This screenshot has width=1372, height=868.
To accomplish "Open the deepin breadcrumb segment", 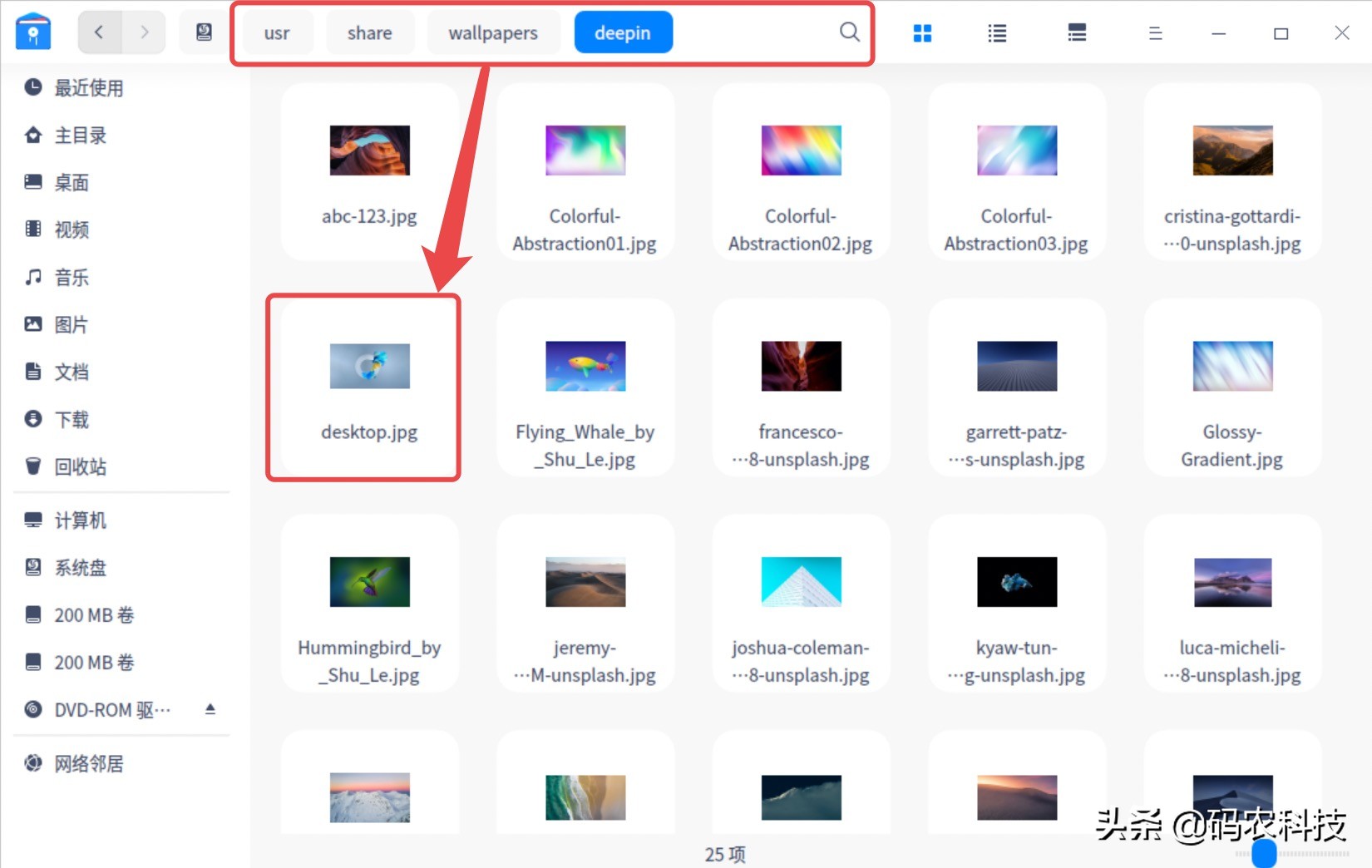I will [623, 32].
